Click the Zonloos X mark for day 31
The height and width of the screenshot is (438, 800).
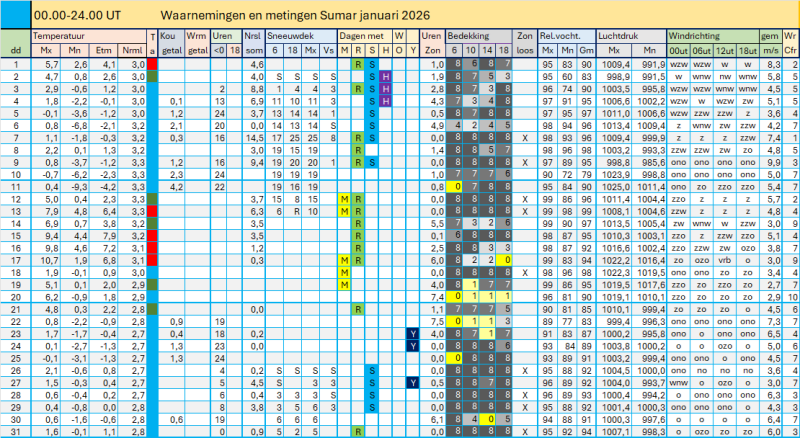[525, 432]
